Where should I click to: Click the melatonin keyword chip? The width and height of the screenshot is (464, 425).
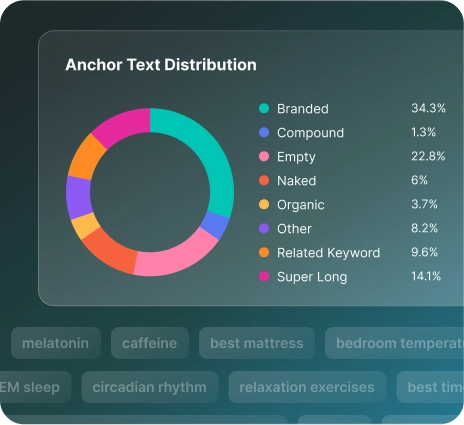point(56,343)
